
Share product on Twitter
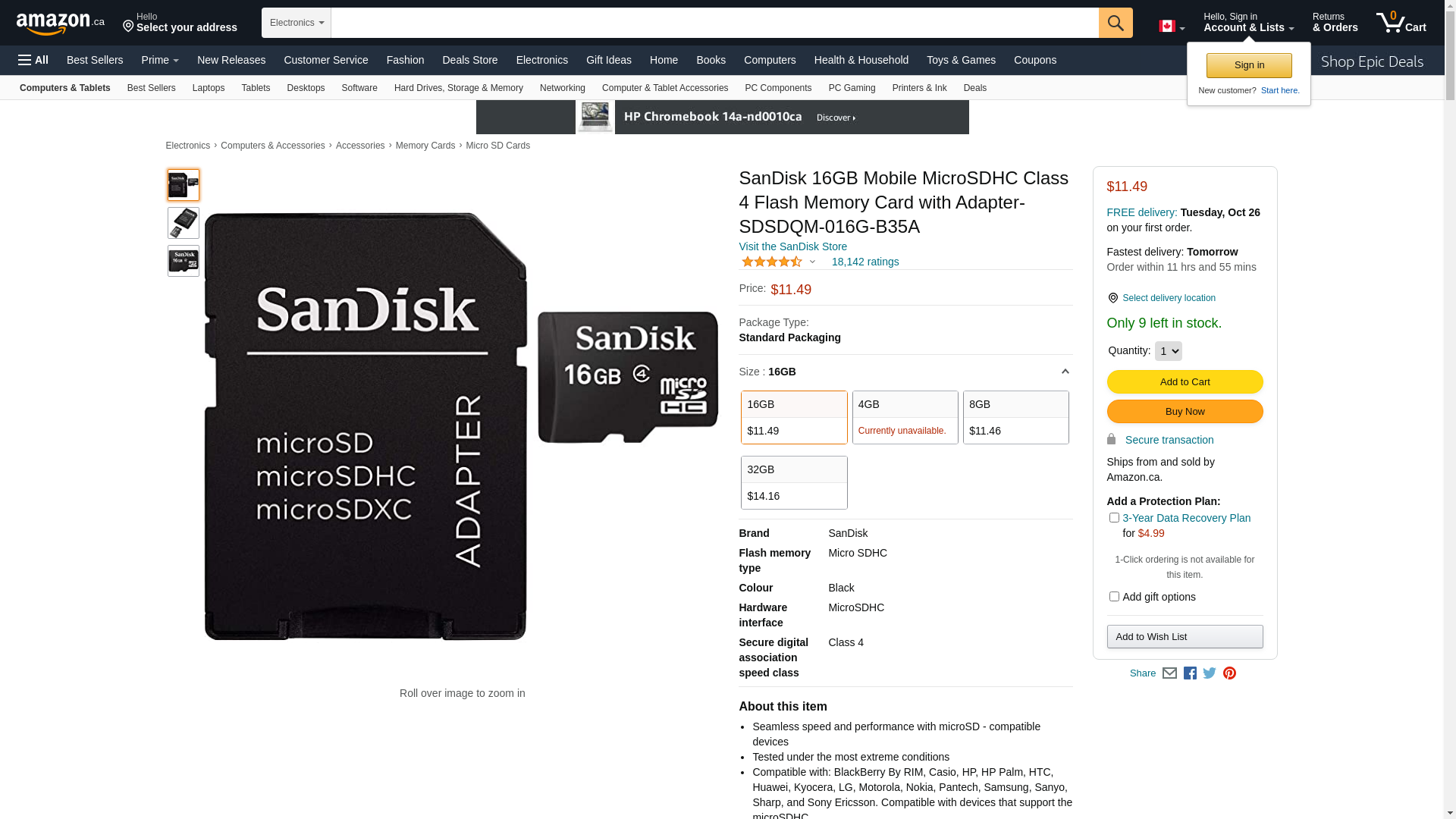1210,673
